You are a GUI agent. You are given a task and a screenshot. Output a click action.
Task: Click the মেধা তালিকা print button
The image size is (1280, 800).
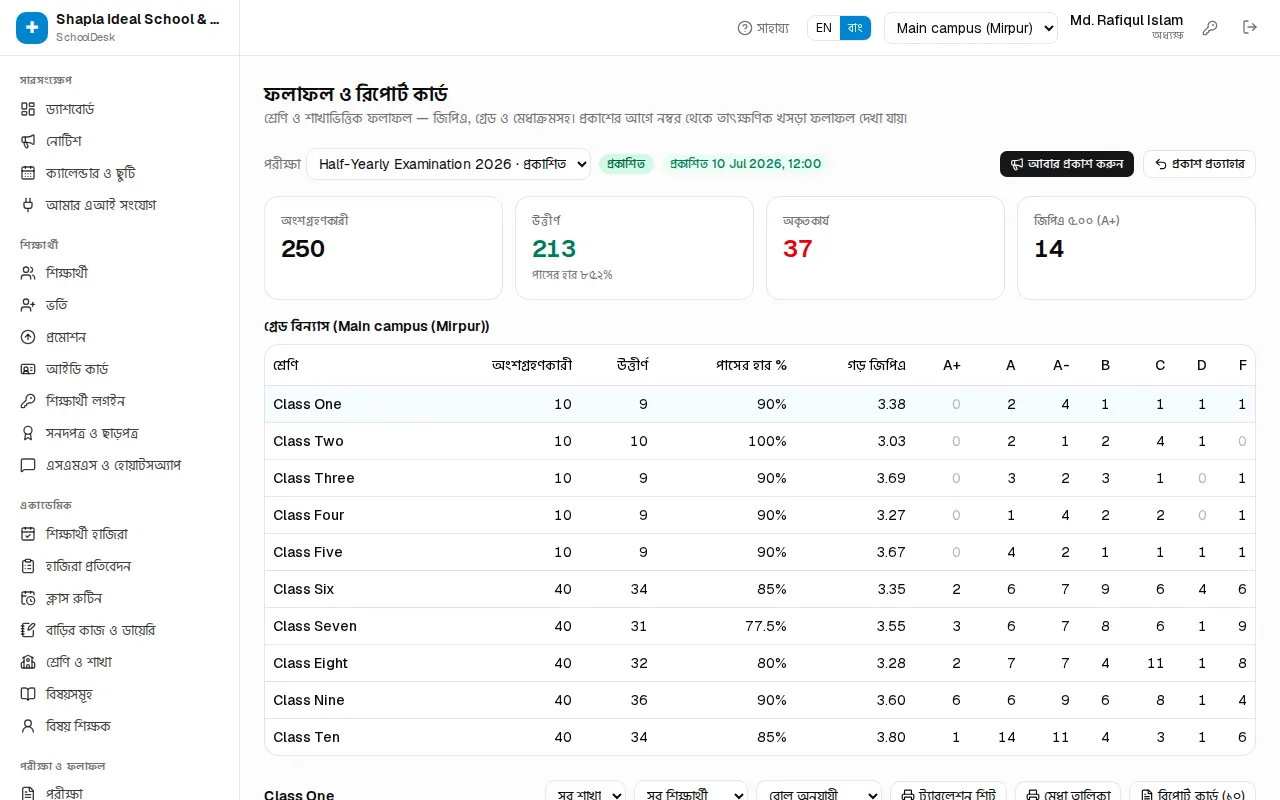tap(1068, 795)
